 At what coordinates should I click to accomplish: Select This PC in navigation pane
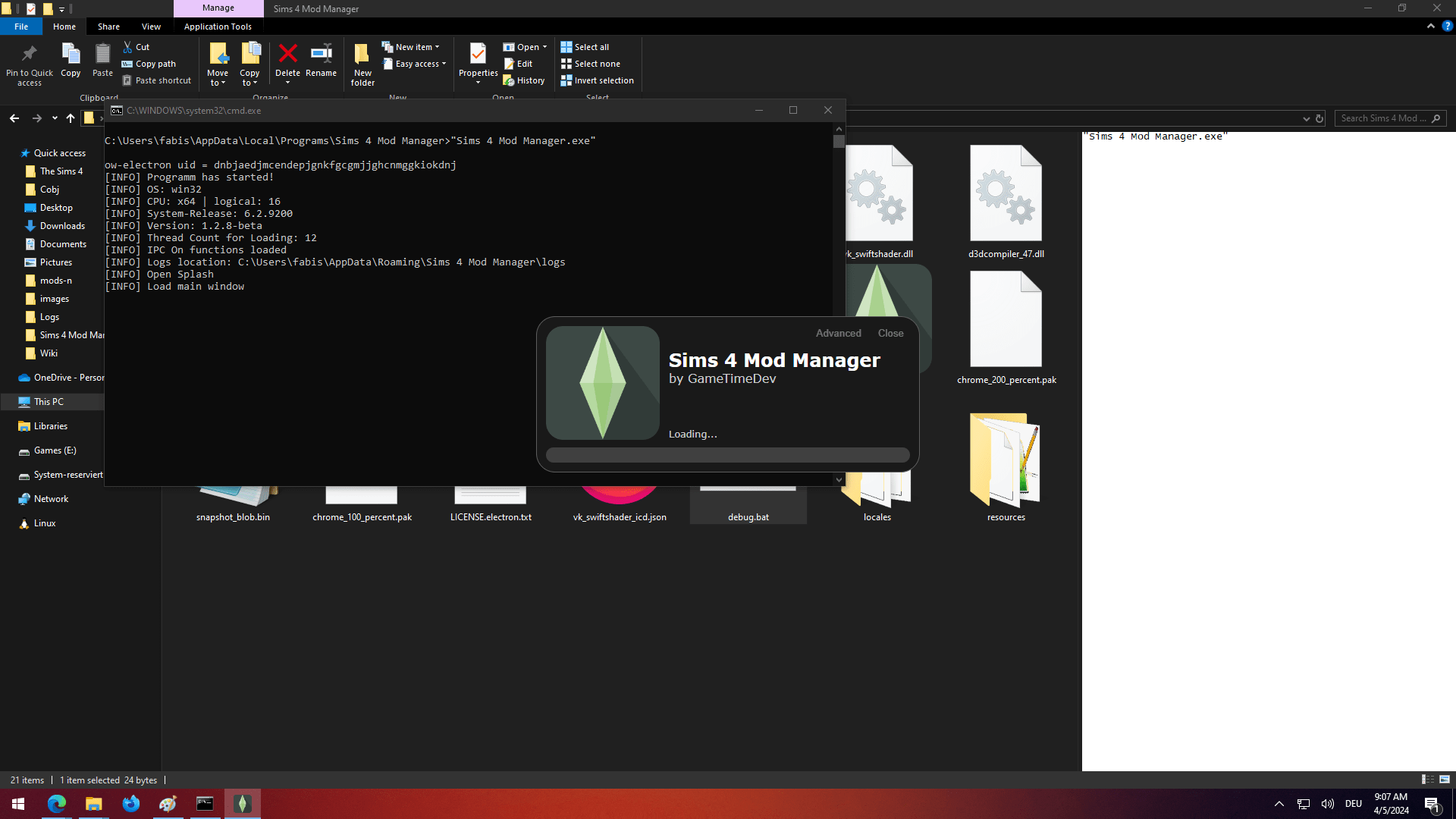click(49, 402)
